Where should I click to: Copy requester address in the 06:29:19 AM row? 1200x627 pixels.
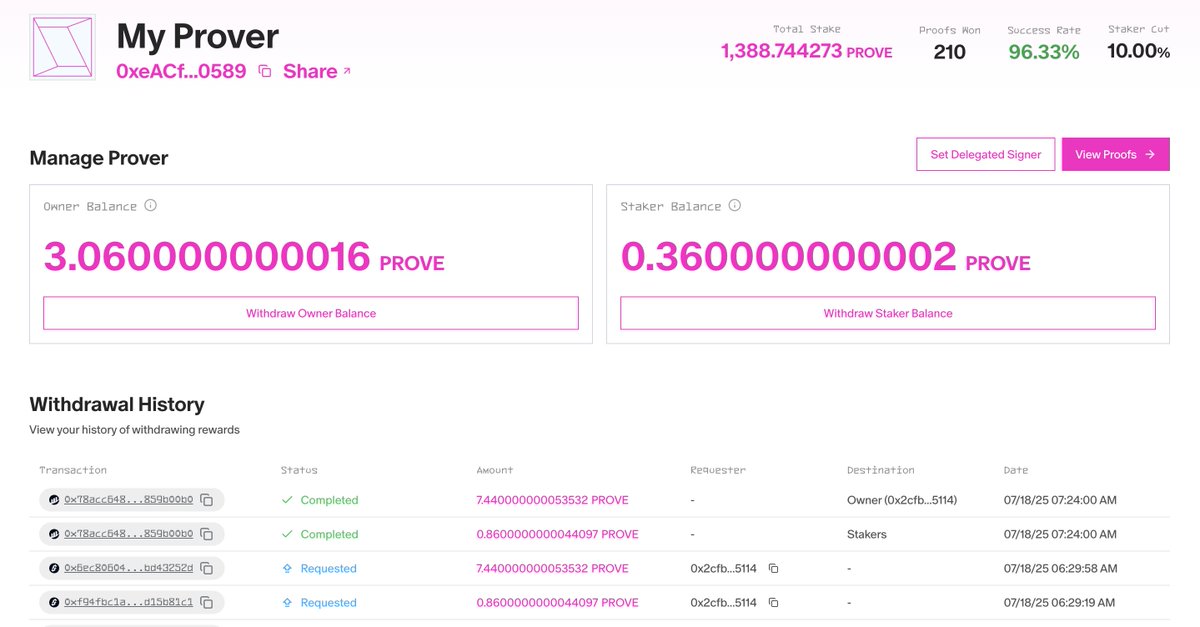point(773,602)
